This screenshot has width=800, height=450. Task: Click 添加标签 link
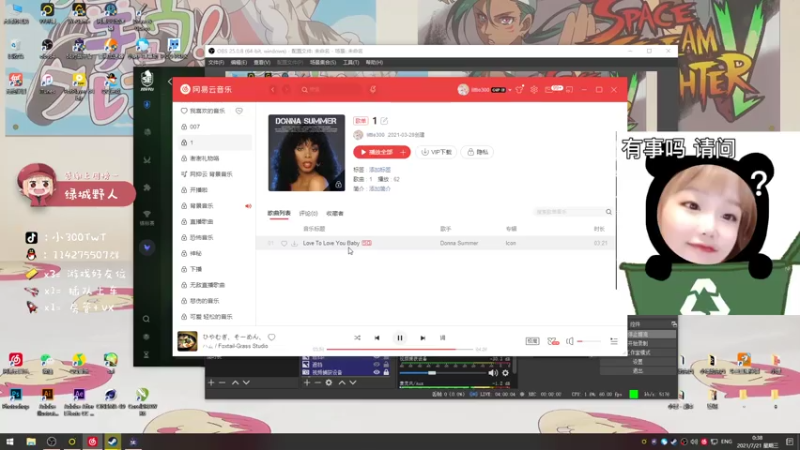click(x=380, y=170)
